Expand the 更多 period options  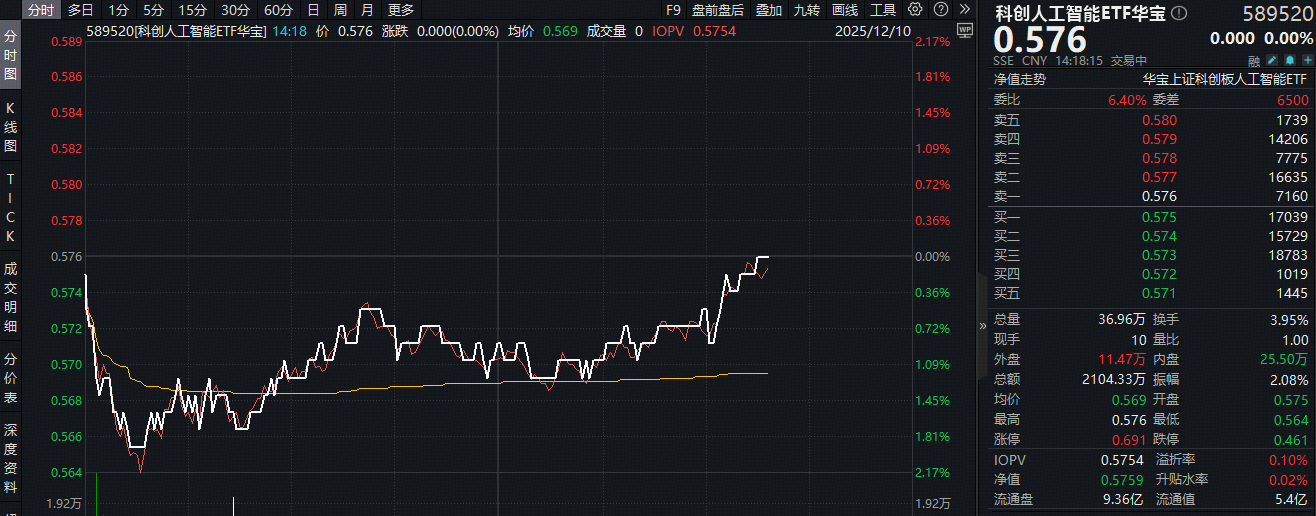pyautogui.click(x=401, y=10)
